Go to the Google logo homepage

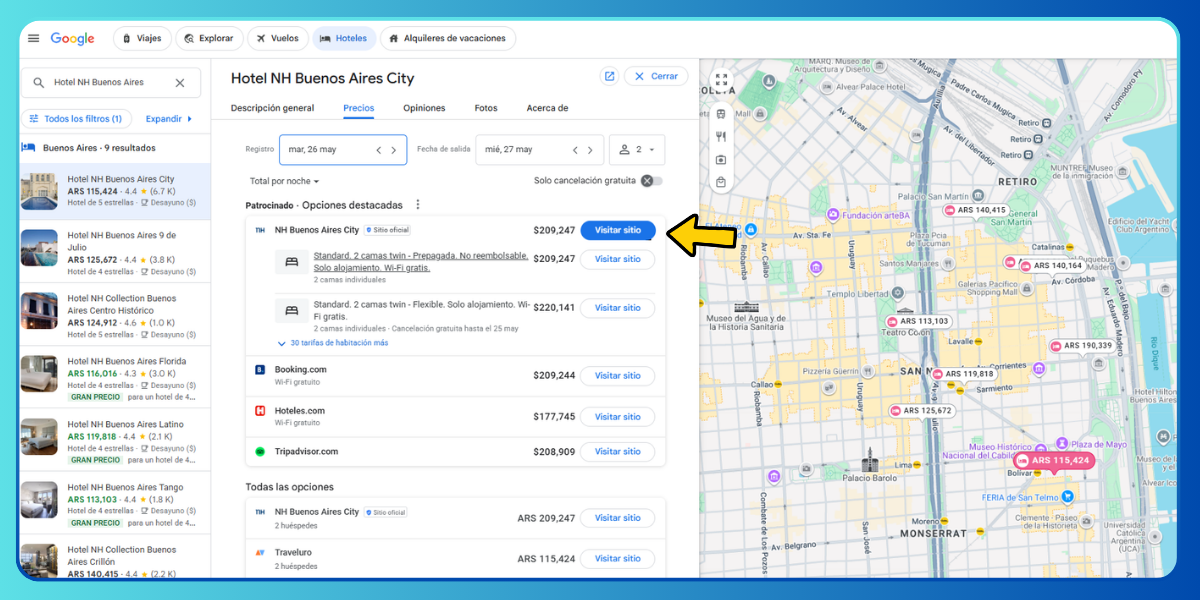pos(72,38)
